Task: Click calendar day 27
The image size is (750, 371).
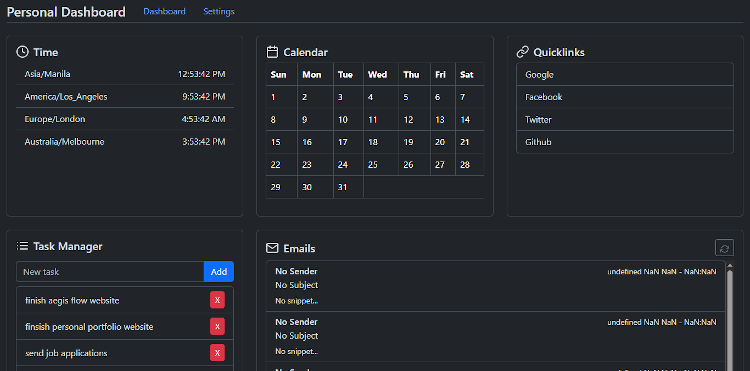Action: tap(443, 165)
